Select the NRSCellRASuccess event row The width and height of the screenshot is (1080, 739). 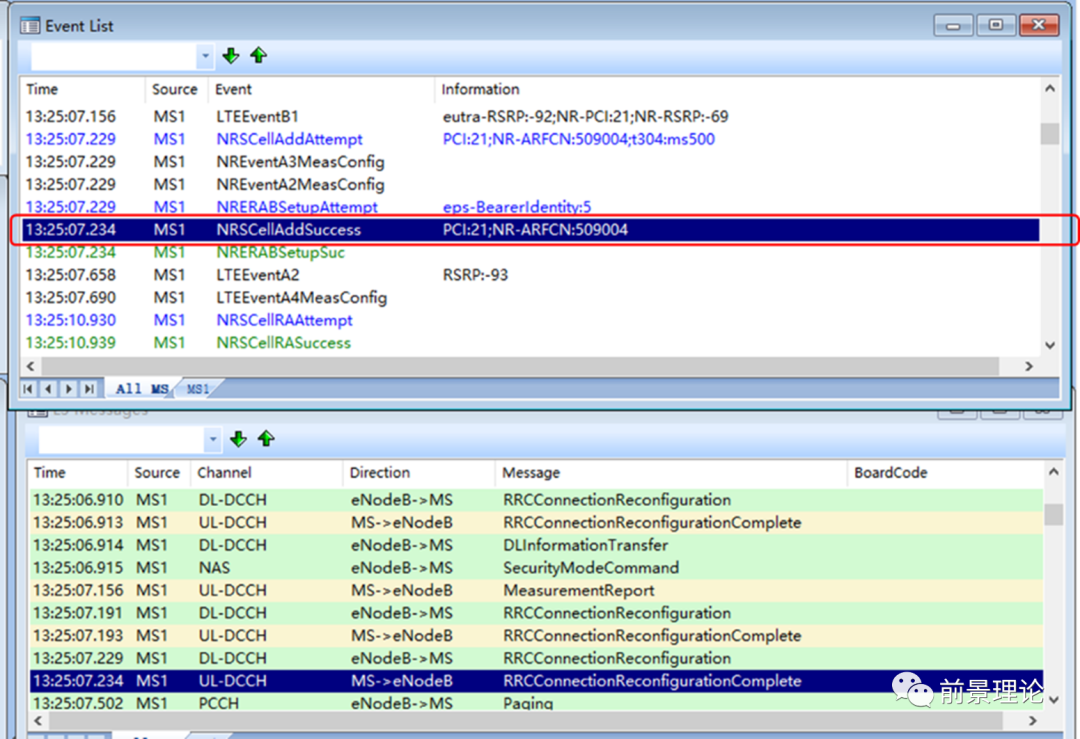point(530,343)
